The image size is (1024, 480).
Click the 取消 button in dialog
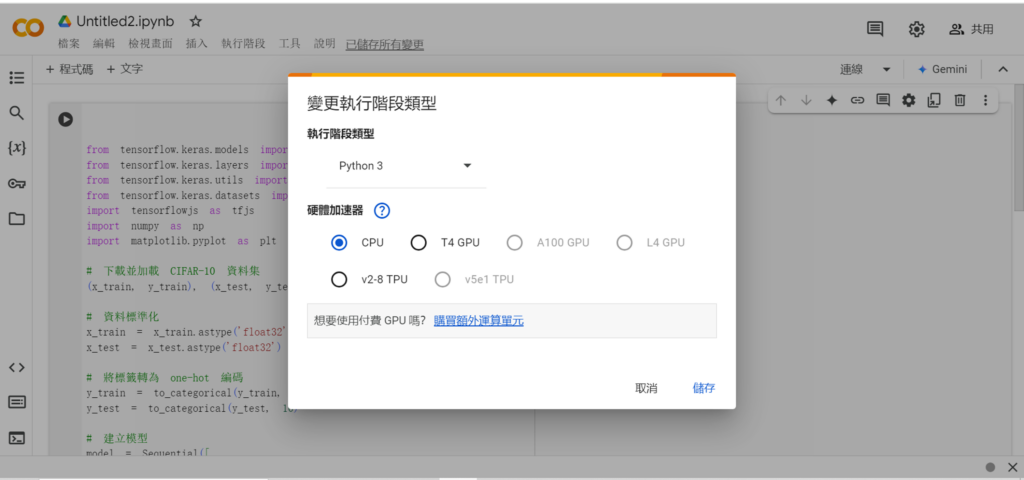(x=646, y=388)
